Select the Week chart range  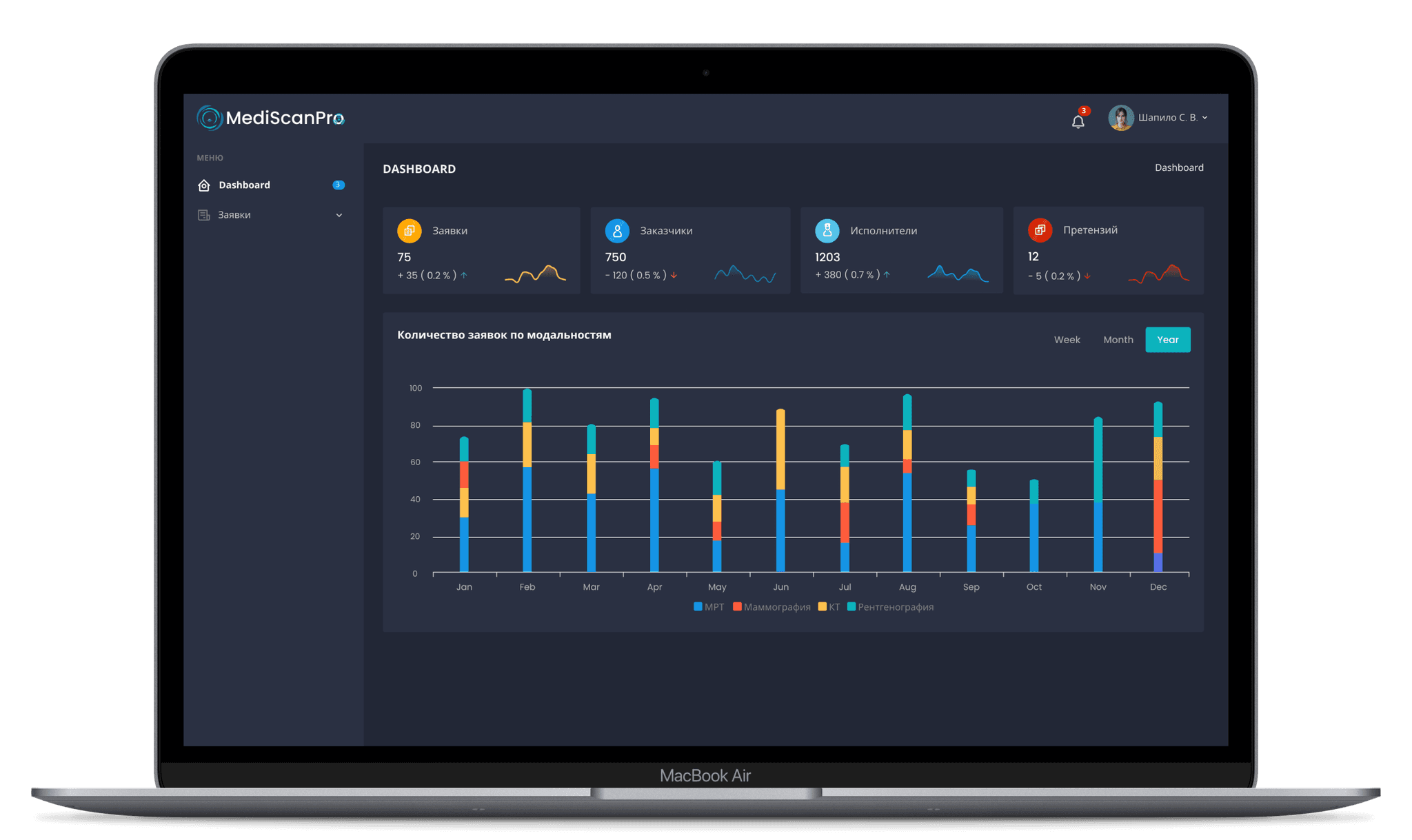[1067, 340]
